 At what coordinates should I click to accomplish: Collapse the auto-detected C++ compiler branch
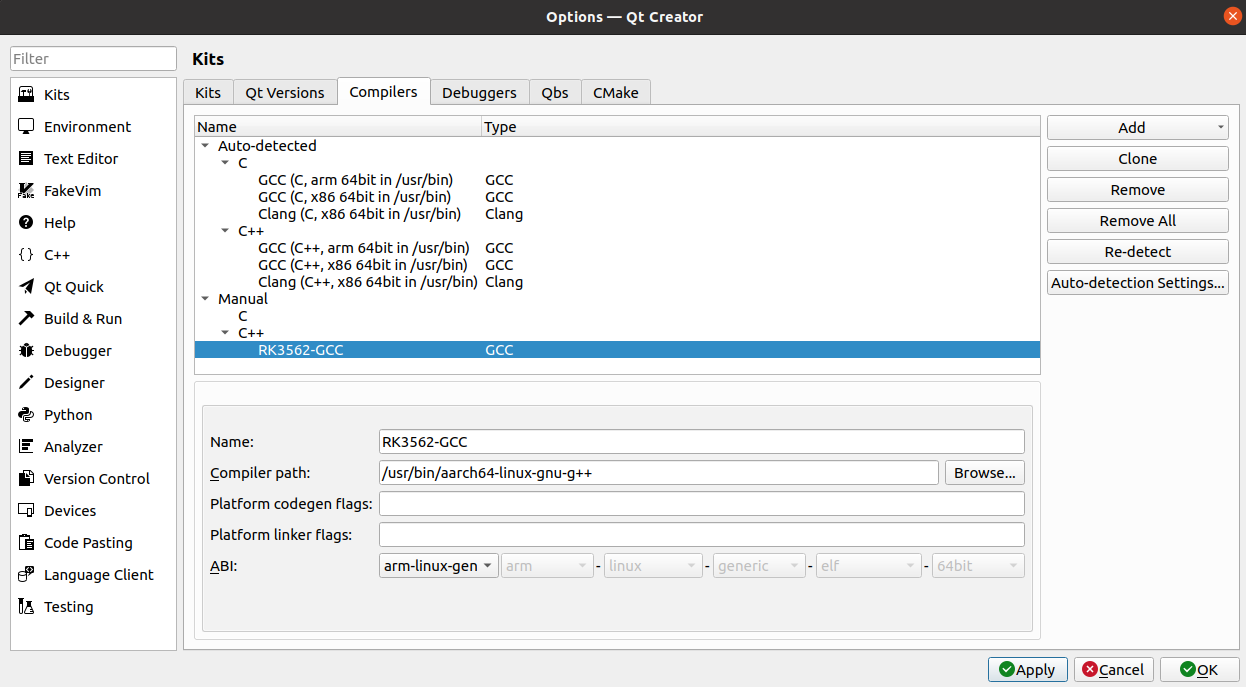click(x=225, y=231)
